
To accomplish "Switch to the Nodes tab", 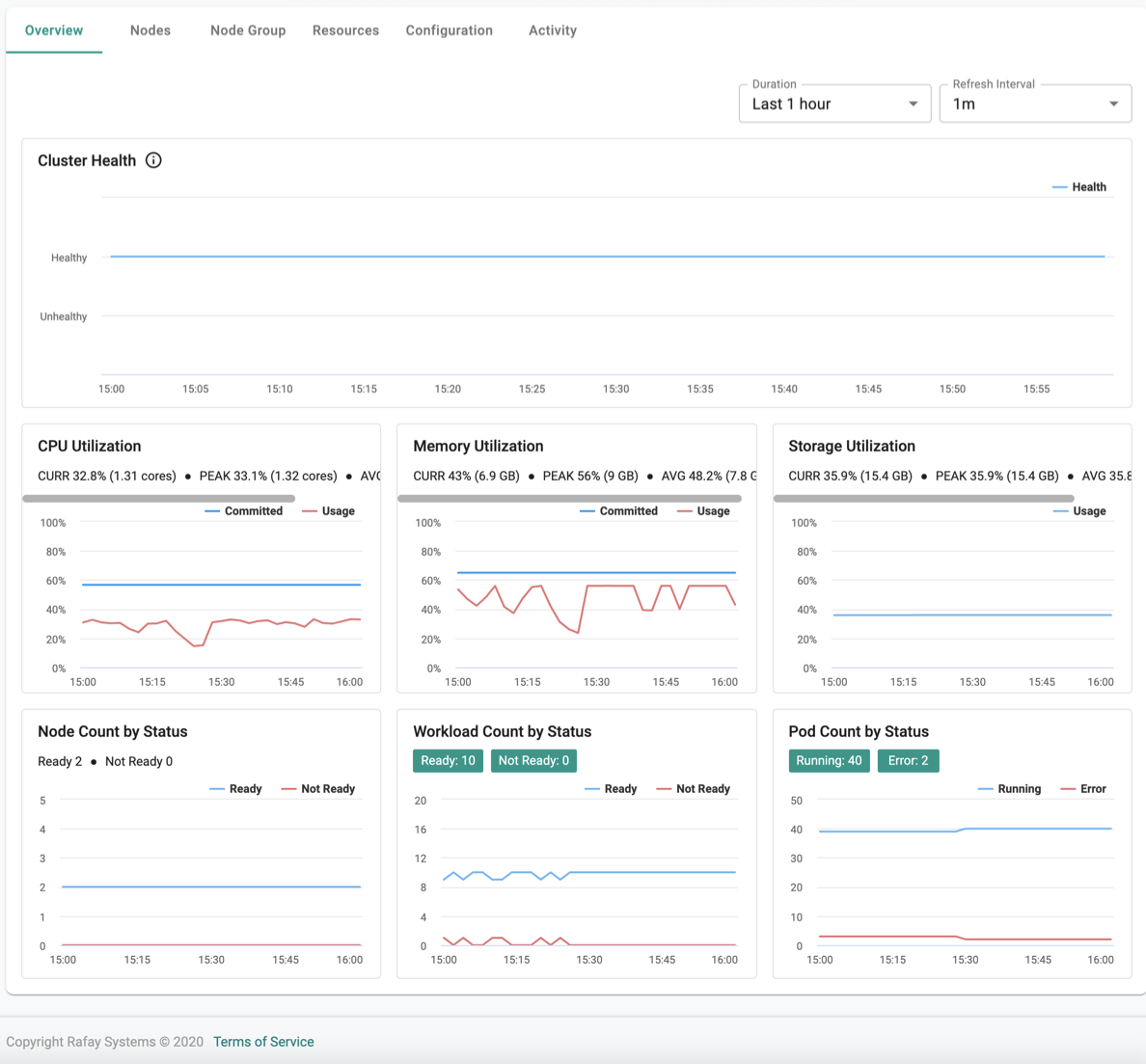I will 150,30.
